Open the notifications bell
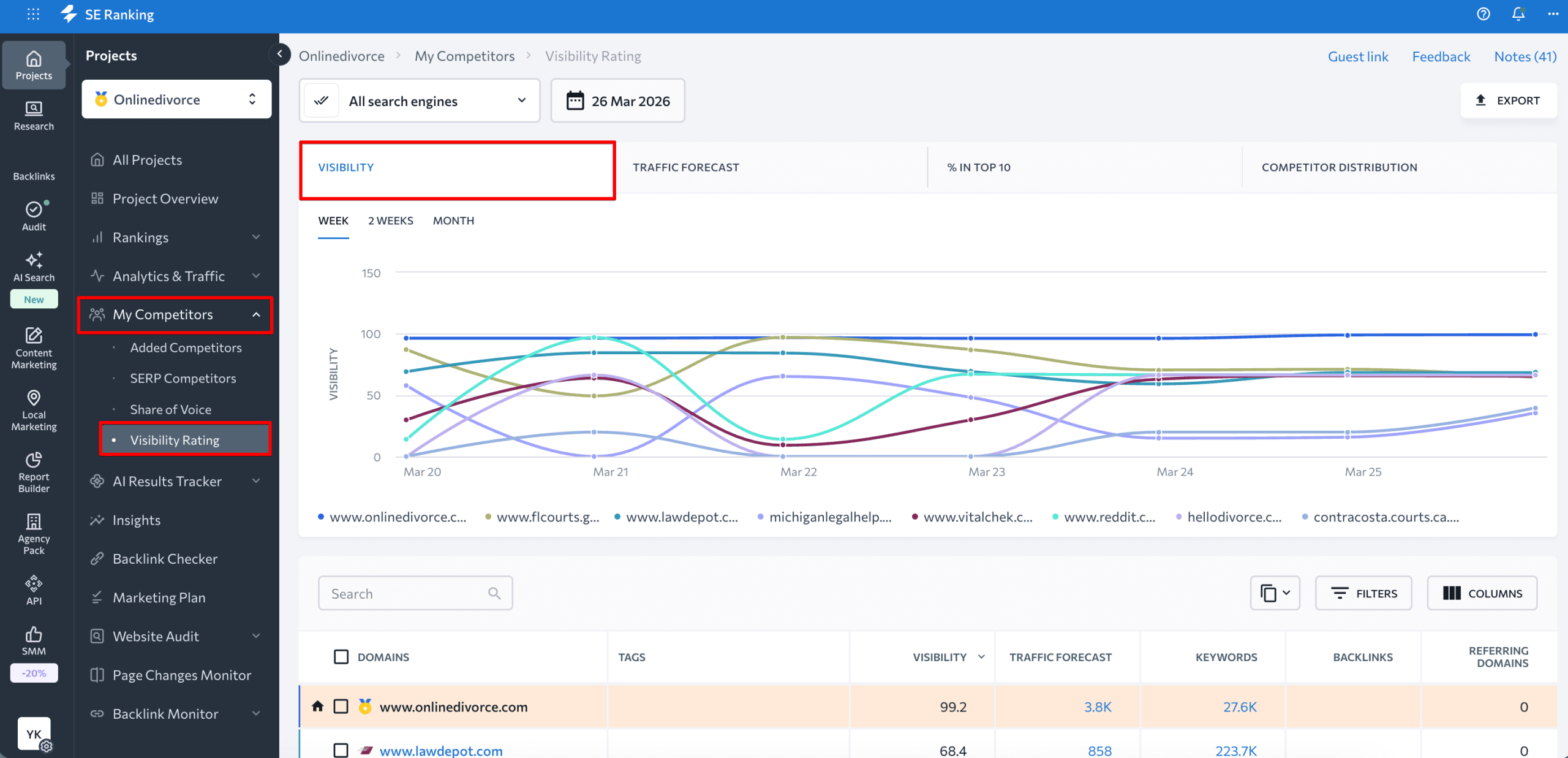The image size is (1568, 758). click(1518, 14)
